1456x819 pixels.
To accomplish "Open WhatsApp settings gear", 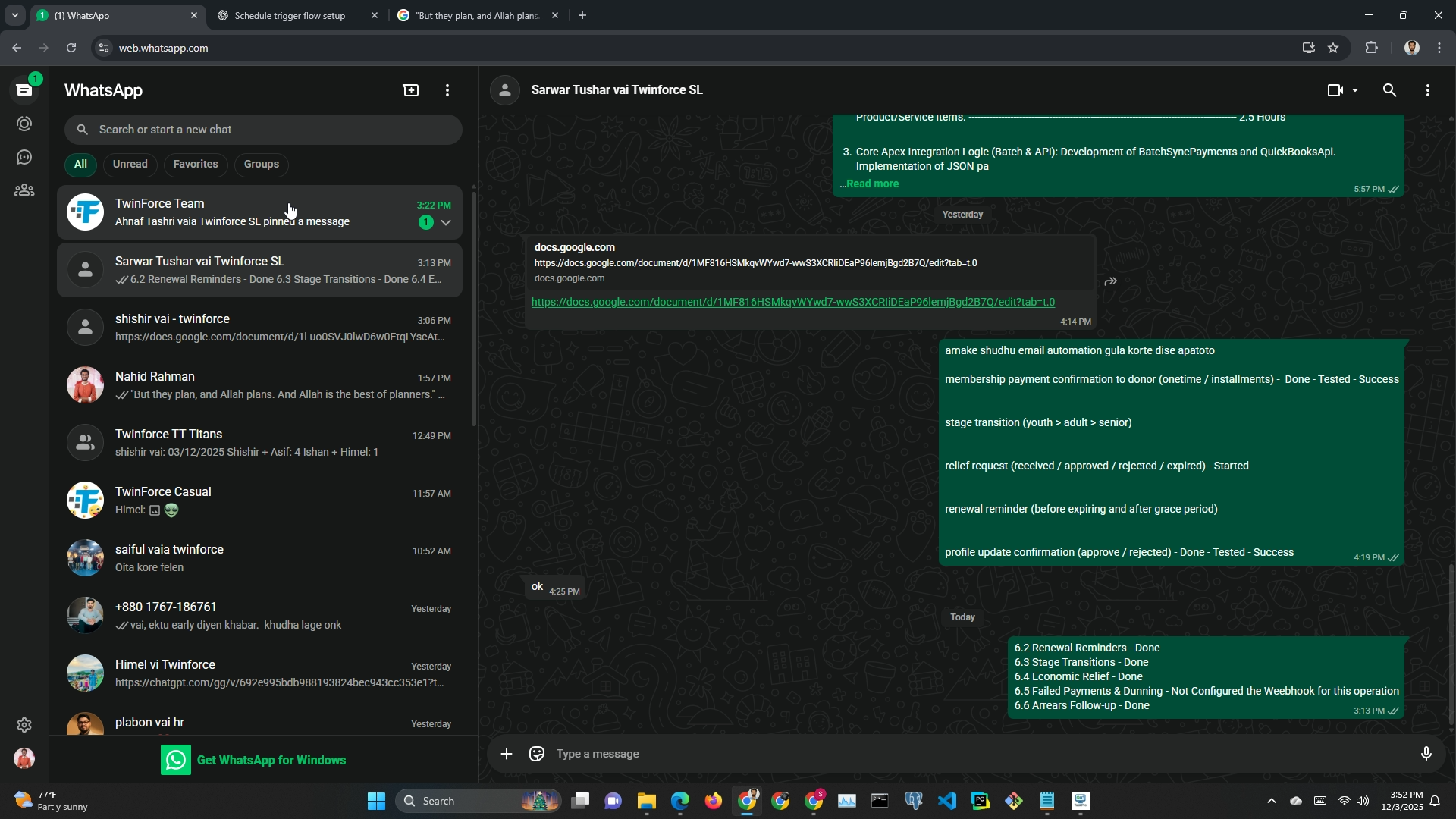I will (24, 725).
